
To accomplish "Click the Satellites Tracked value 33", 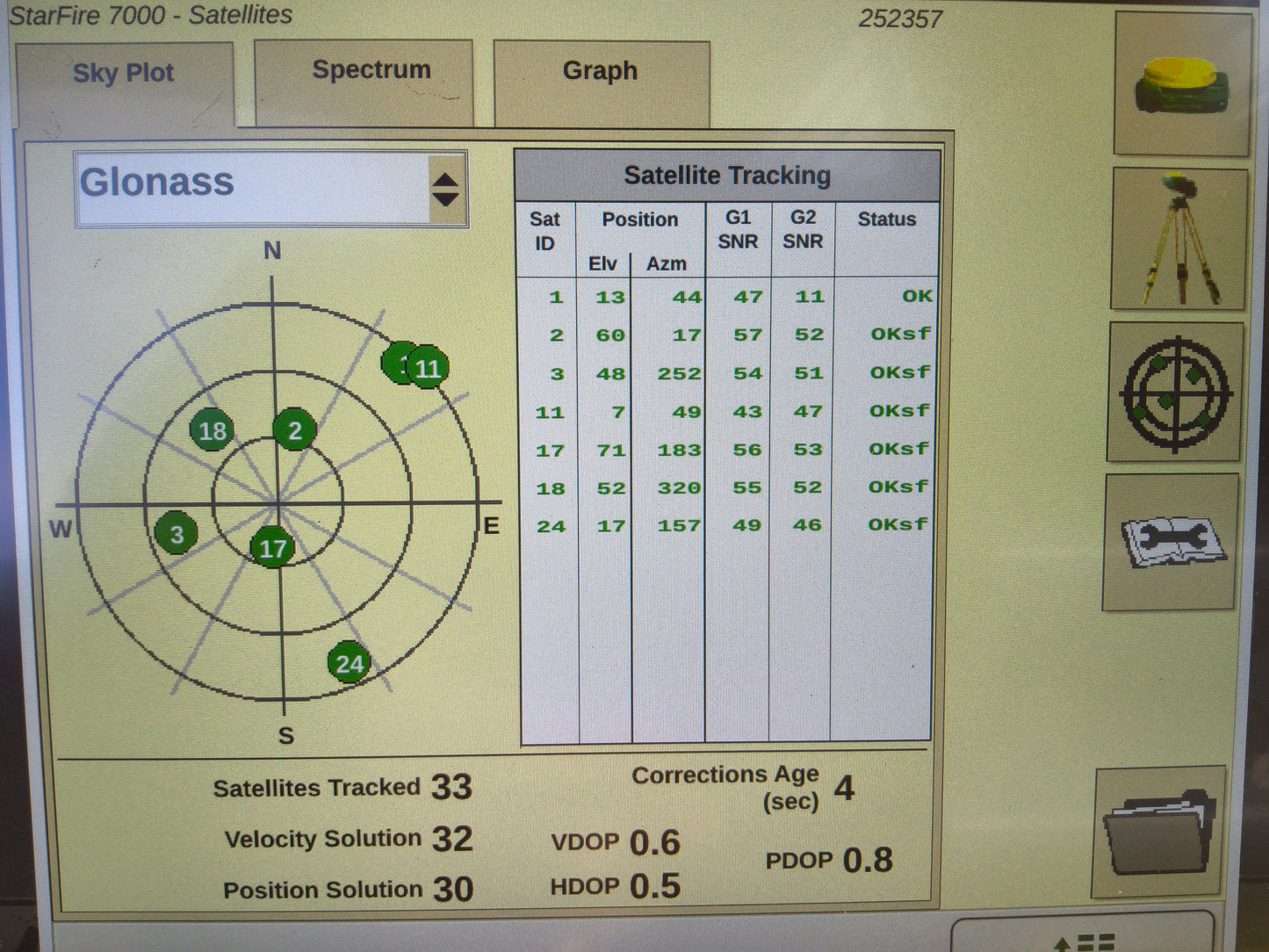I will [451, 787].
